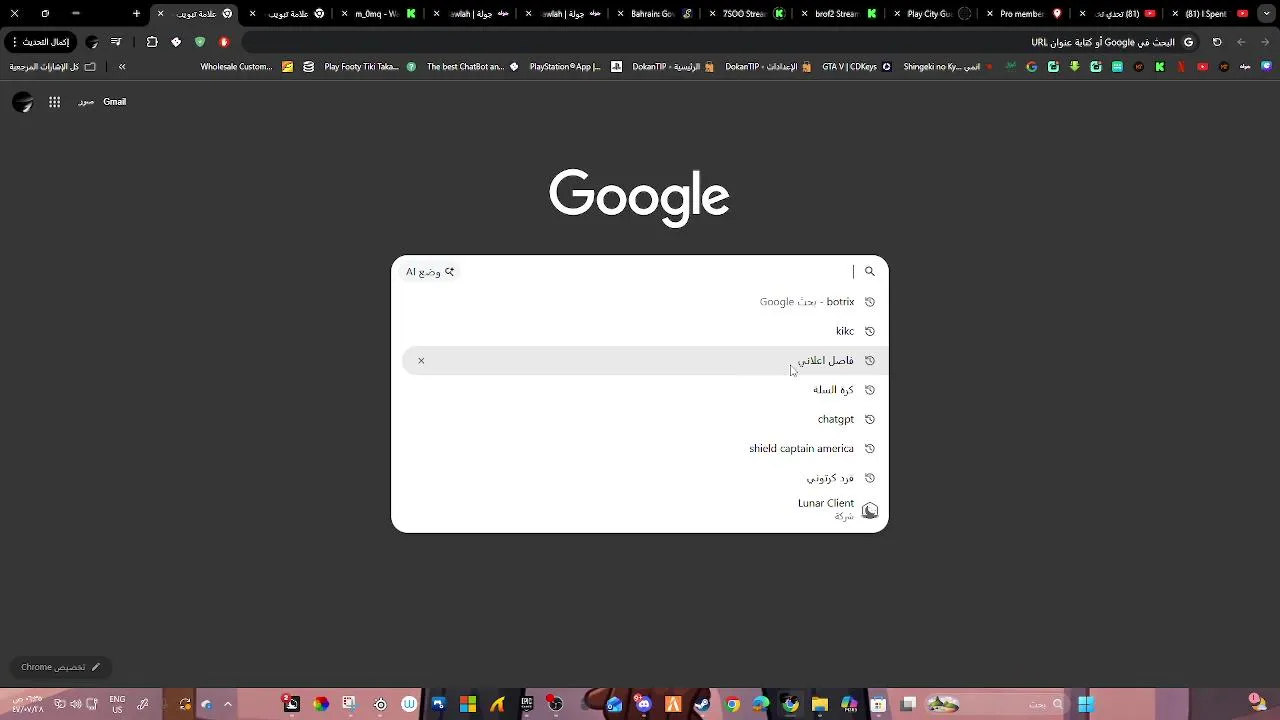Reload the page
This screenshot has height=720, width=1280.
[1217, 42]
